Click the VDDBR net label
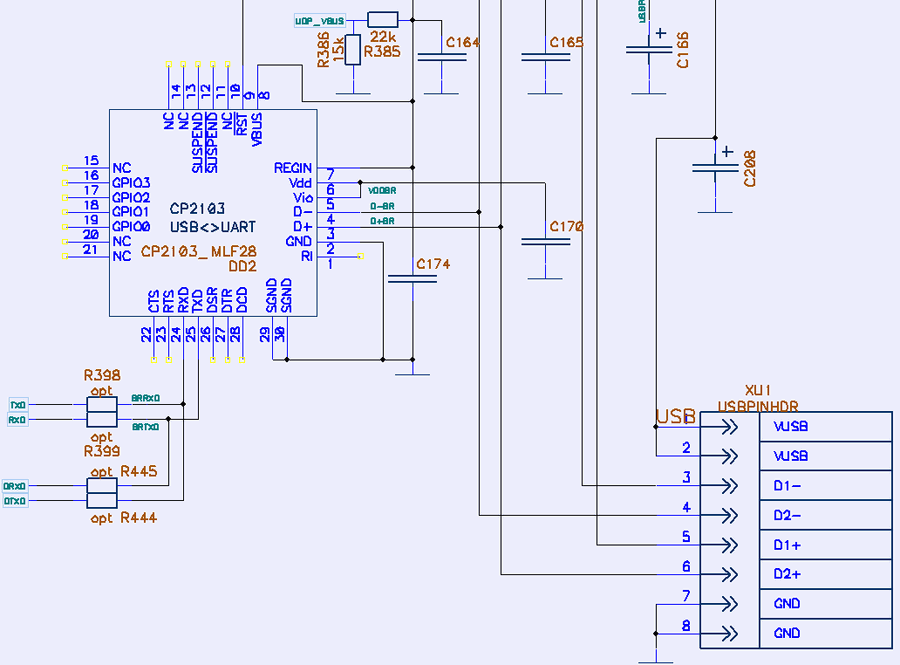 click(x=381, y=190)
